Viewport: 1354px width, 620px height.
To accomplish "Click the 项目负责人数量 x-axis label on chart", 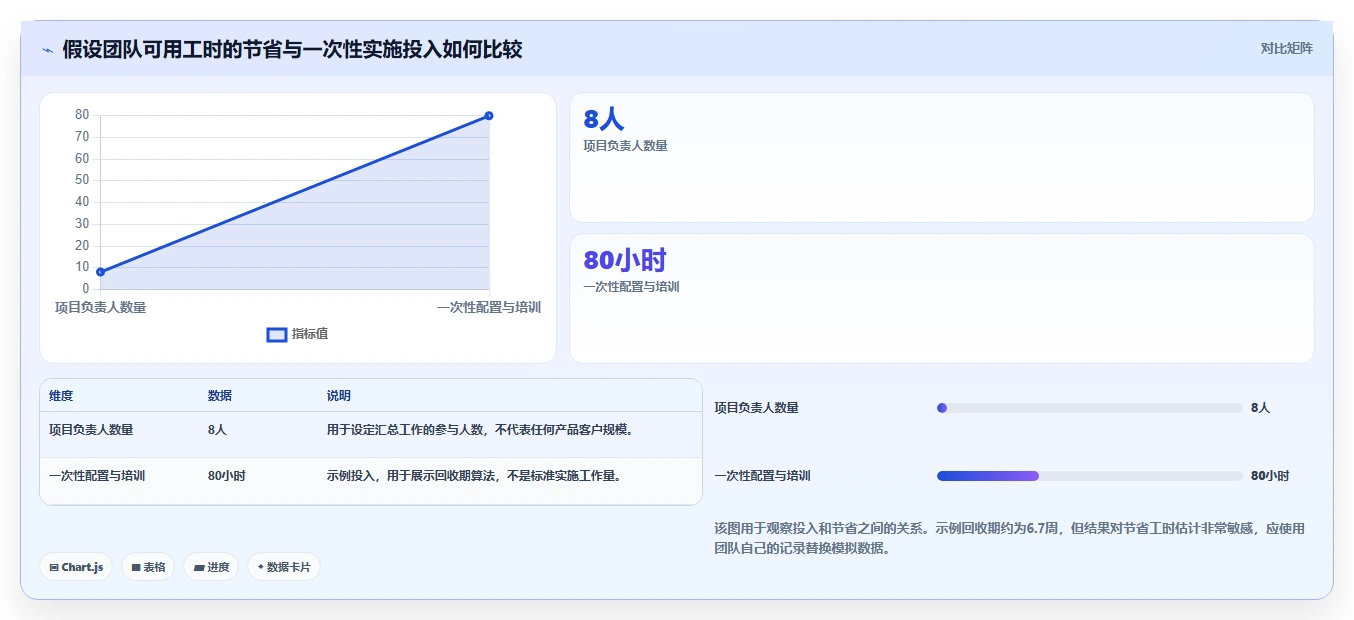I will coord(100,308).
